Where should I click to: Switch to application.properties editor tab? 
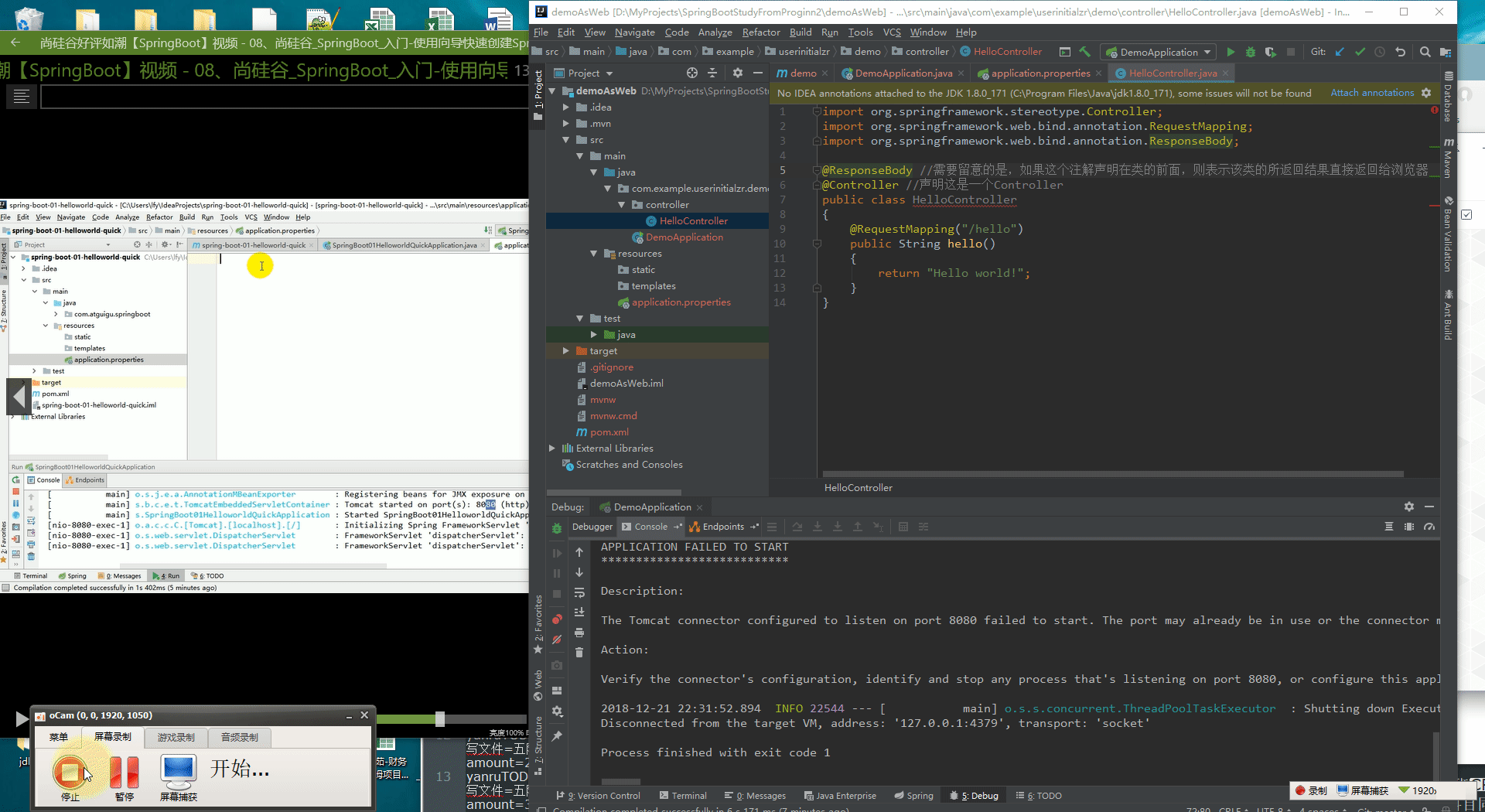click(x=1040, y=73)
